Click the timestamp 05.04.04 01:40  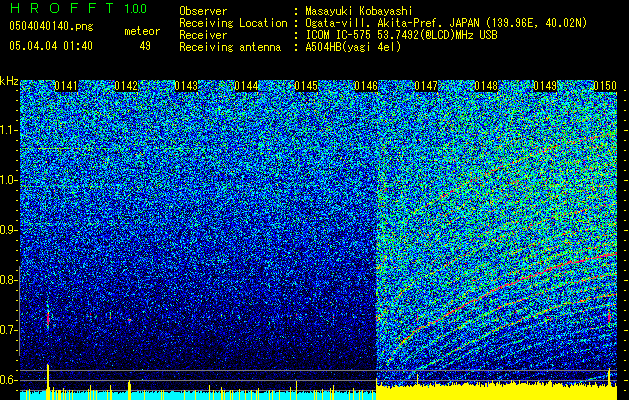51,46
